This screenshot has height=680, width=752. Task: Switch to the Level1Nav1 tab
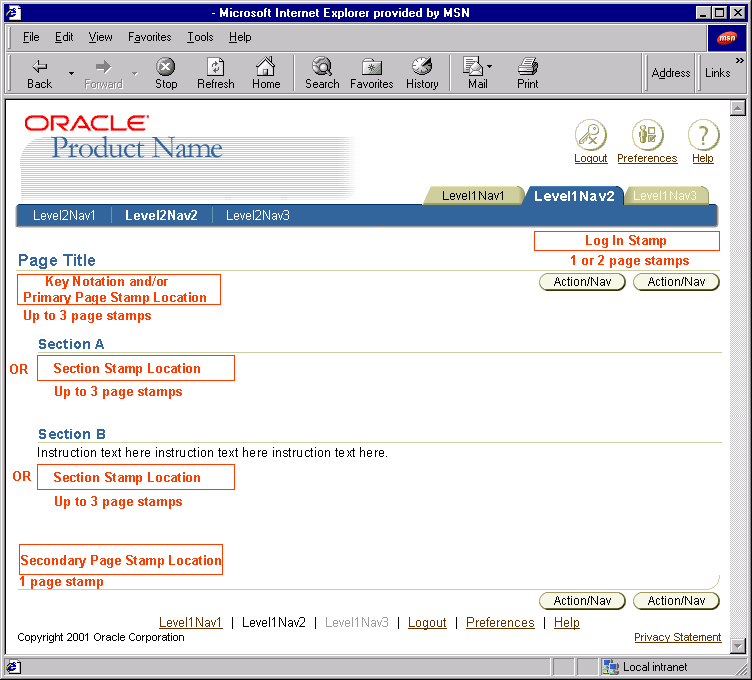pos(473,196)
